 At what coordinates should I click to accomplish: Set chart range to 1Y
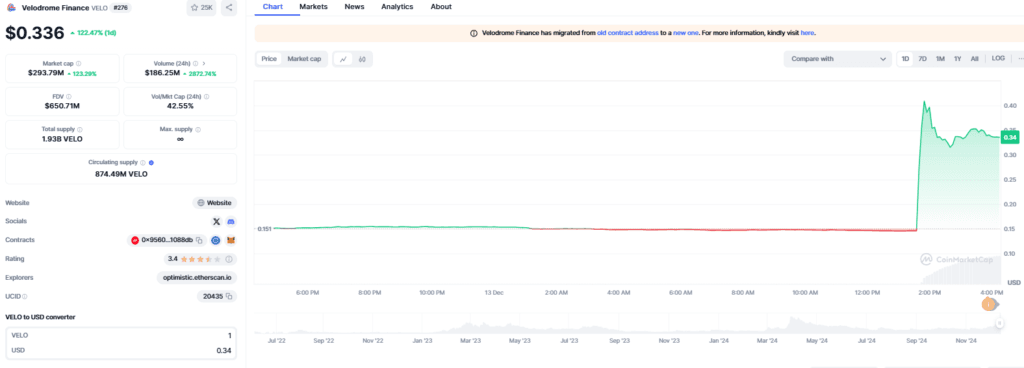pos(957,59)
